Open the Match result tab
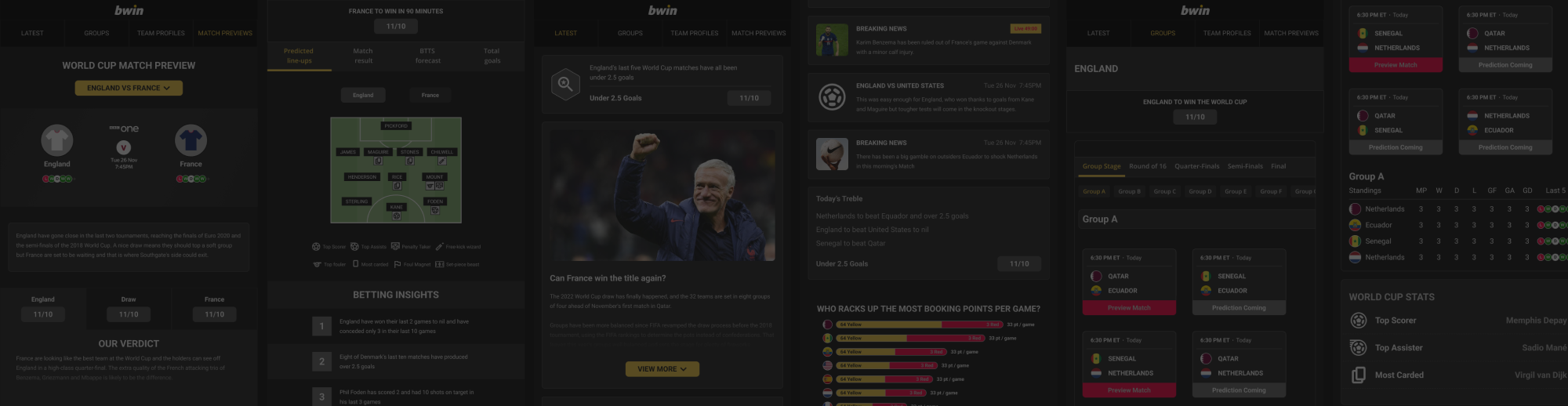The height and width of the screenshot is (406, 1568). tap(363, 56)
